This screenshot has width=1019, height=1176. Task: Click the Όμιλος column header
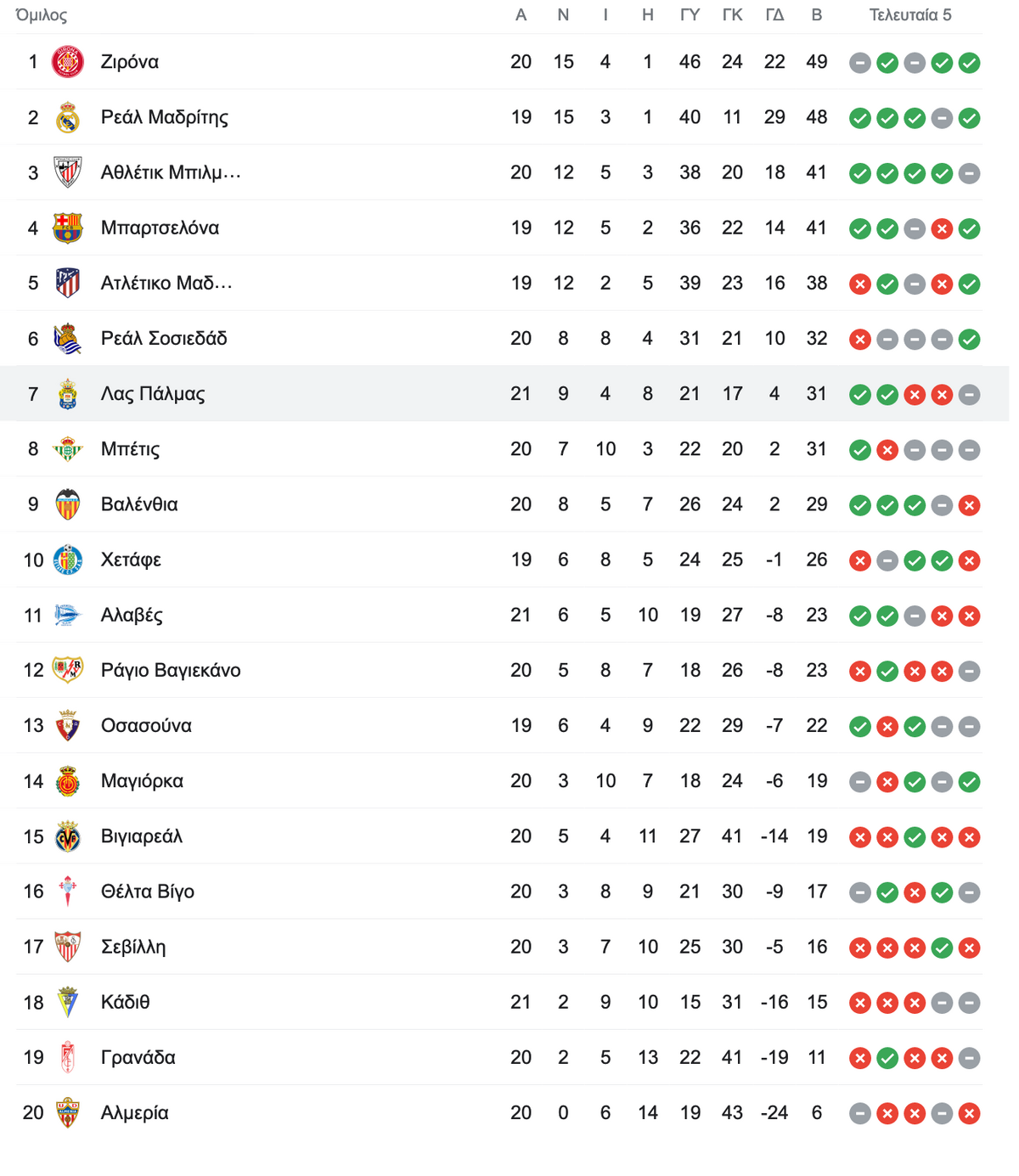click(42, 15)
